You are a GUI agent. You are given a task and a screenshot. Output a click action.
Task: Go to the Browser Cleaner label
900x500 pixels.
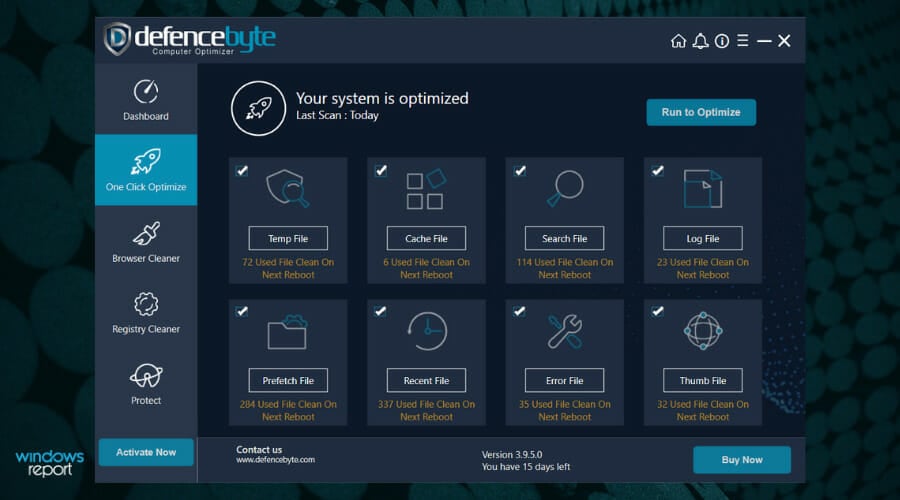click(x=146, y=258)
